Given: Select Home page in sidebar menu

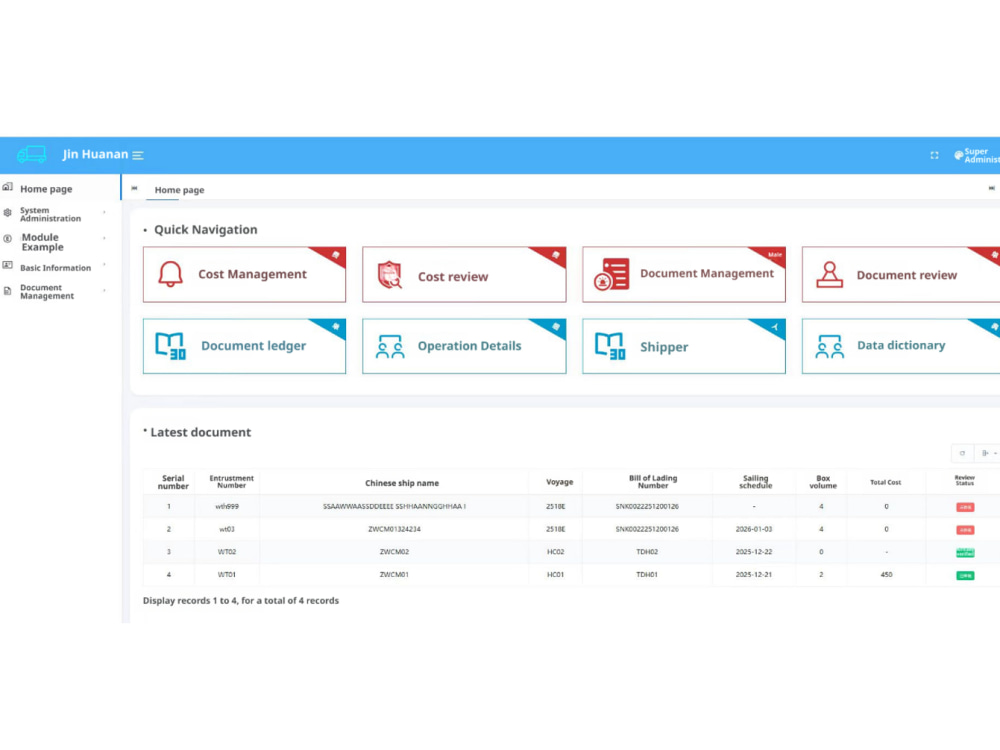Looking at the screenshot, I should (60, 188).
